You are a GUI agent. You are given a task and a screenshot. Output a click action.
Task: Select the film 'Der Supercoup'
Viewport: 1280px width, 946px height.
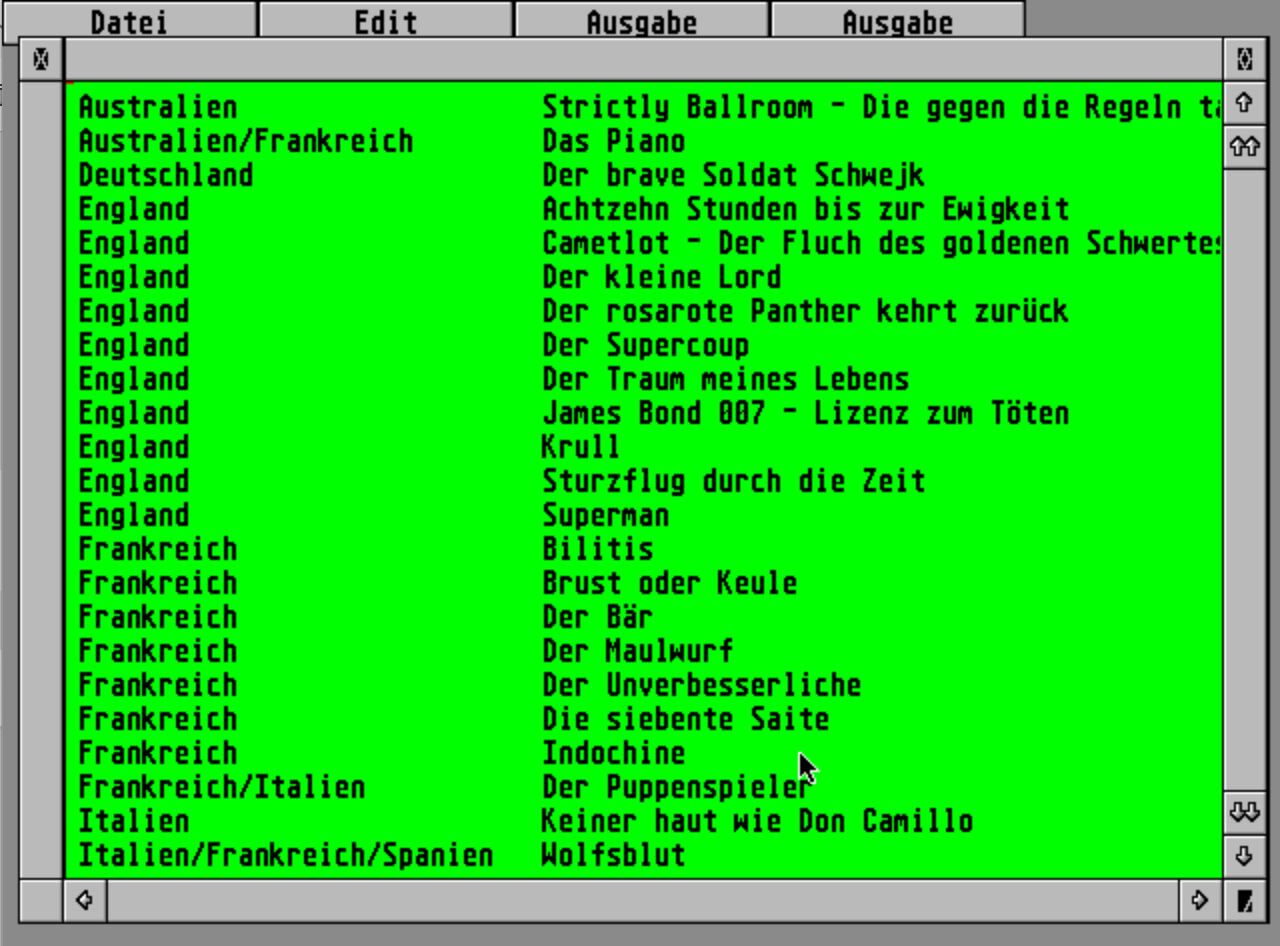click(x=645, y=345)
